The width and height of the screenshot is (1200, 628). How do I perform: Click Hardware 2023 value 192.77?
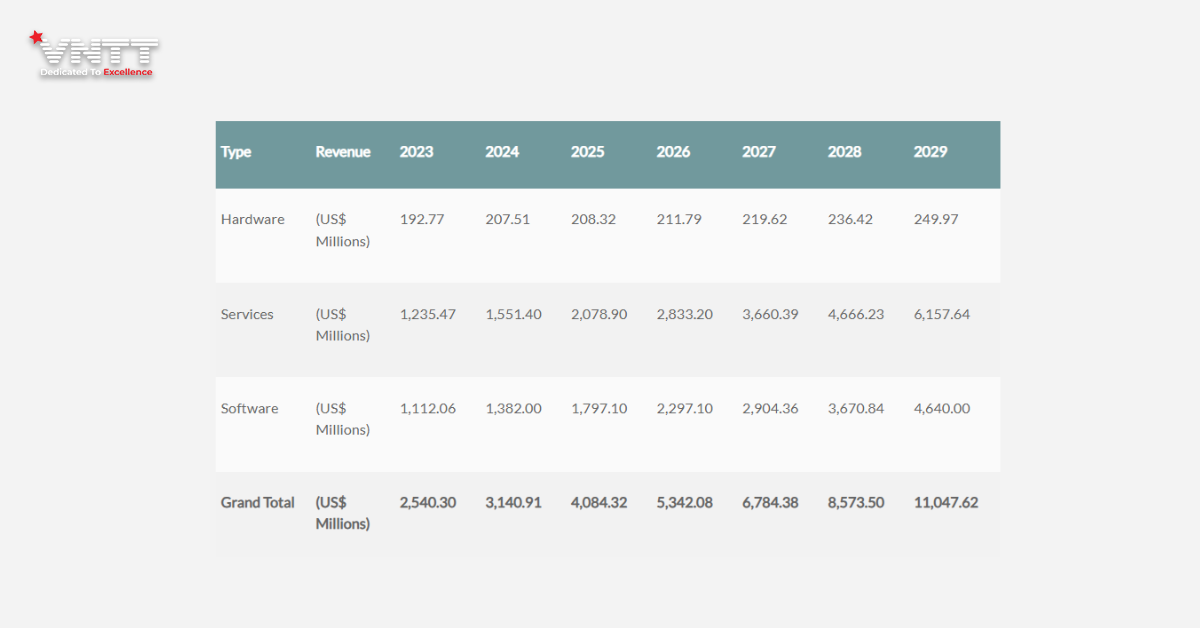tap(422, 219)
